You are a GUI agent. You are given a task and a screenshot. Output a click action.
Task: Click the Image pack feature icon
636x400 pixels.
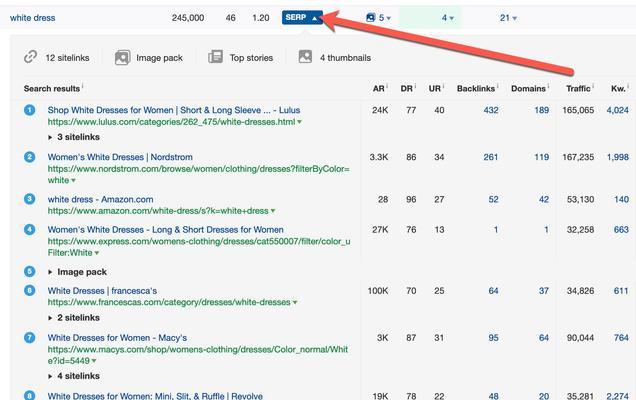click(x=122, y=58)
